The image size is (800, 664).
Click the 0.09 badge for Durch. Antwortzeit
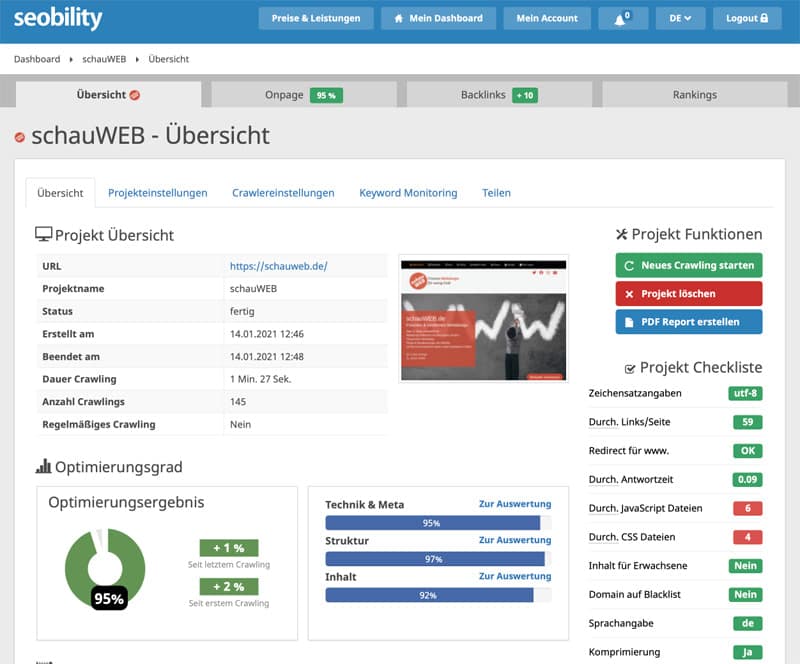coord(747,480)
